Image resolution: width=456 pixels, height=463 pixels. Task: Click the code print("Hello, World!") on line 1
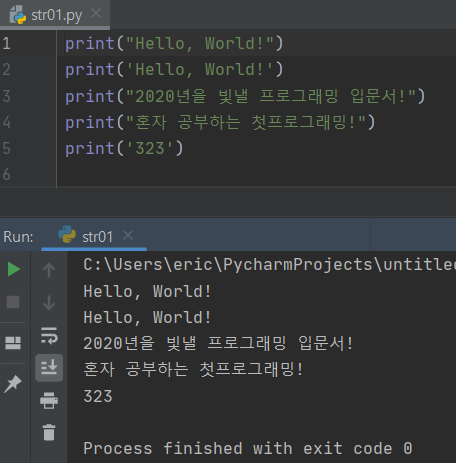point(174,44)
